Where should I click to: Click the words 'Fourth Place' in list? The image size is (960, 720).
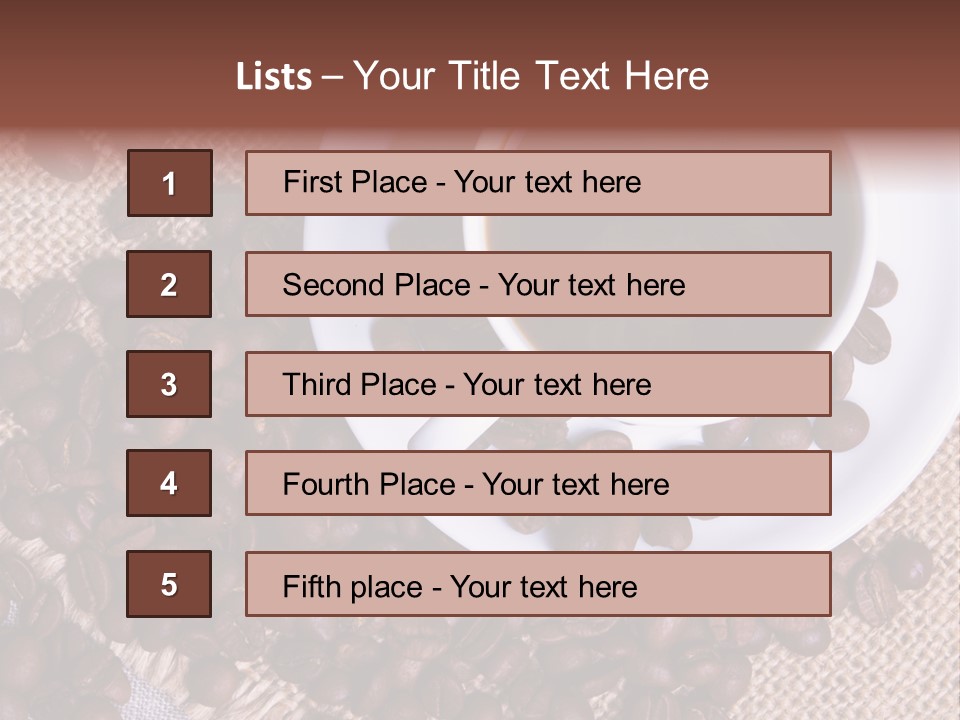click(x=369, y=484)
